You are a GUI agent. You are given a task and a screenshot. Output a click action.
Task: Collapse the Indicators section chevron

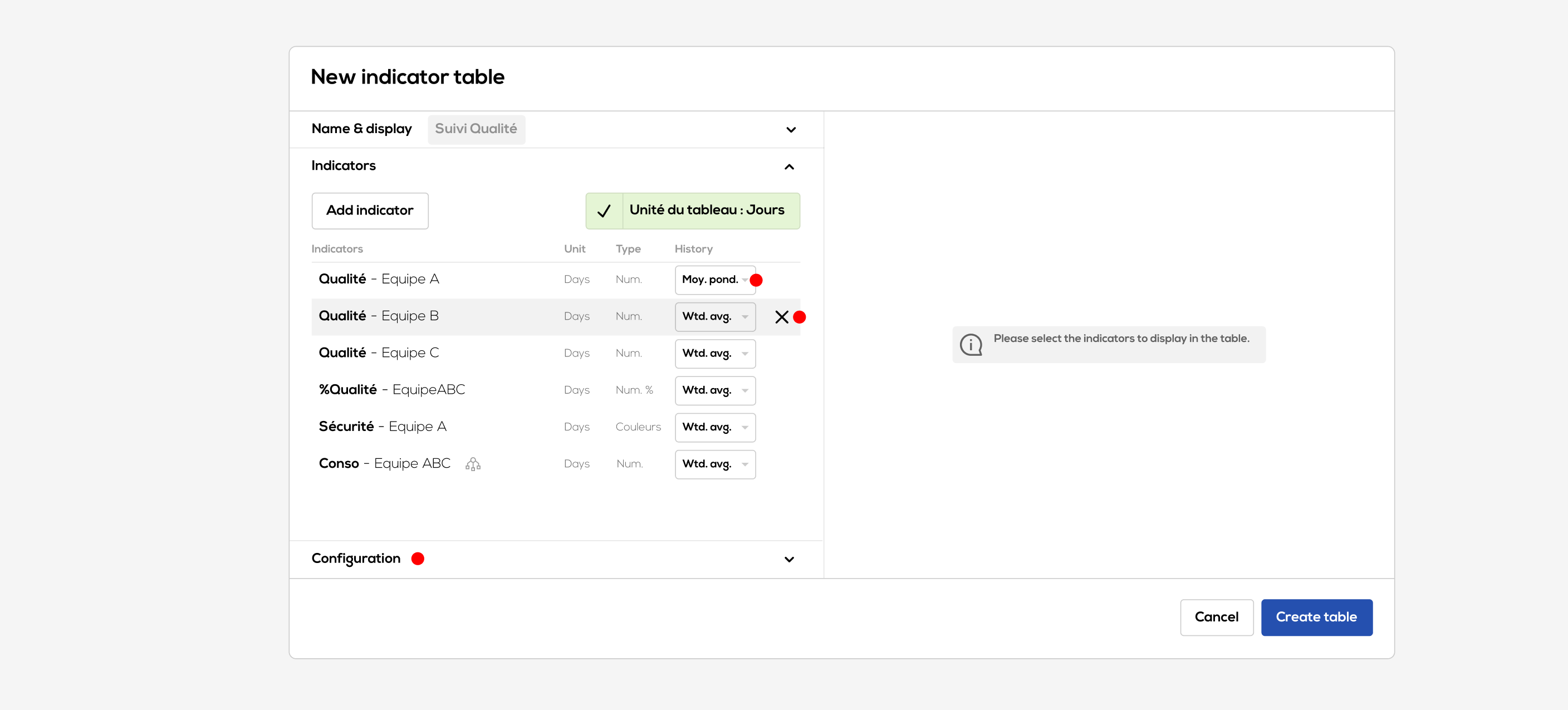click(x=789, y=167)
